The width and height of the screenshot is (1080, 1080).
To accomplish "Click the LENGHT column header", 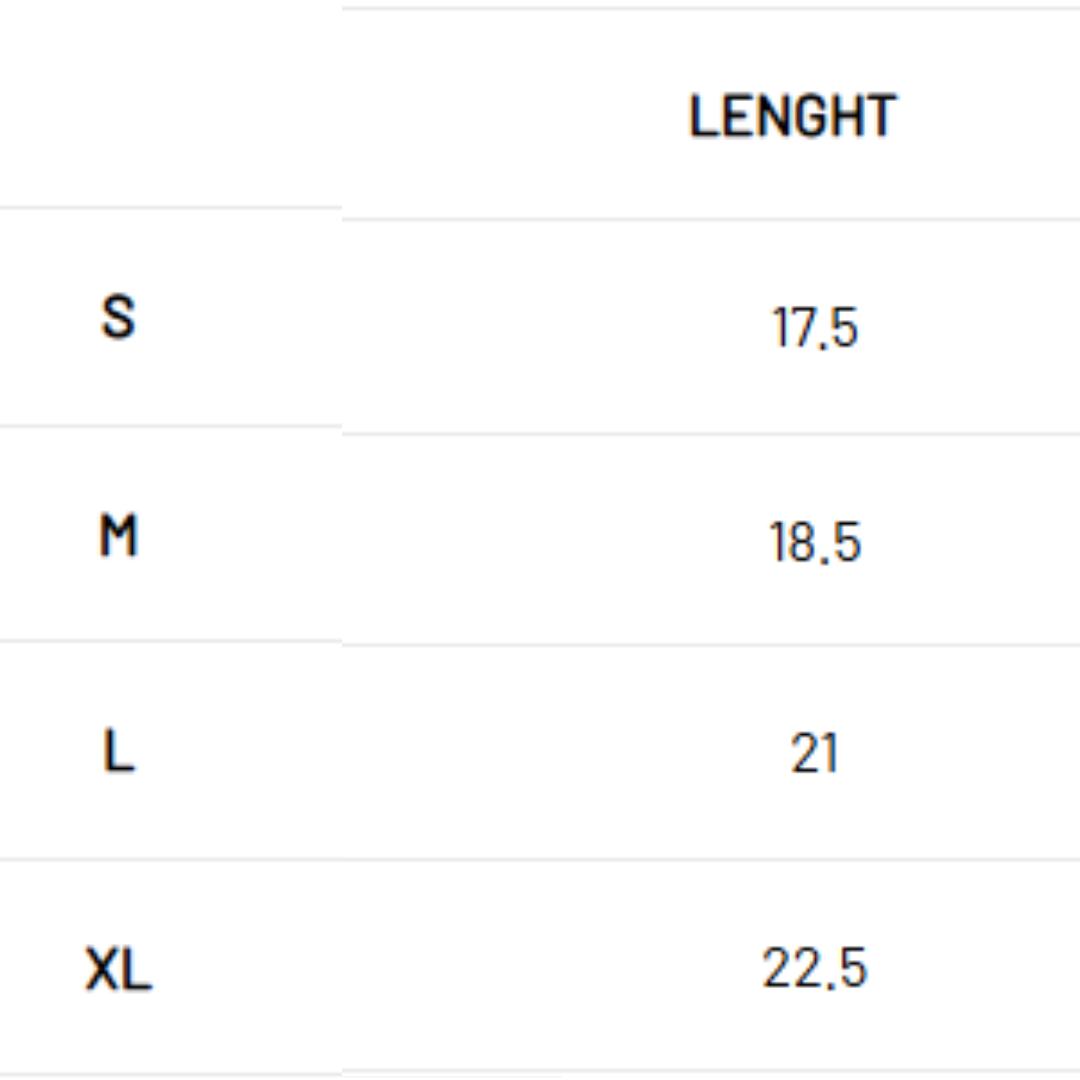I will point(792,116).
